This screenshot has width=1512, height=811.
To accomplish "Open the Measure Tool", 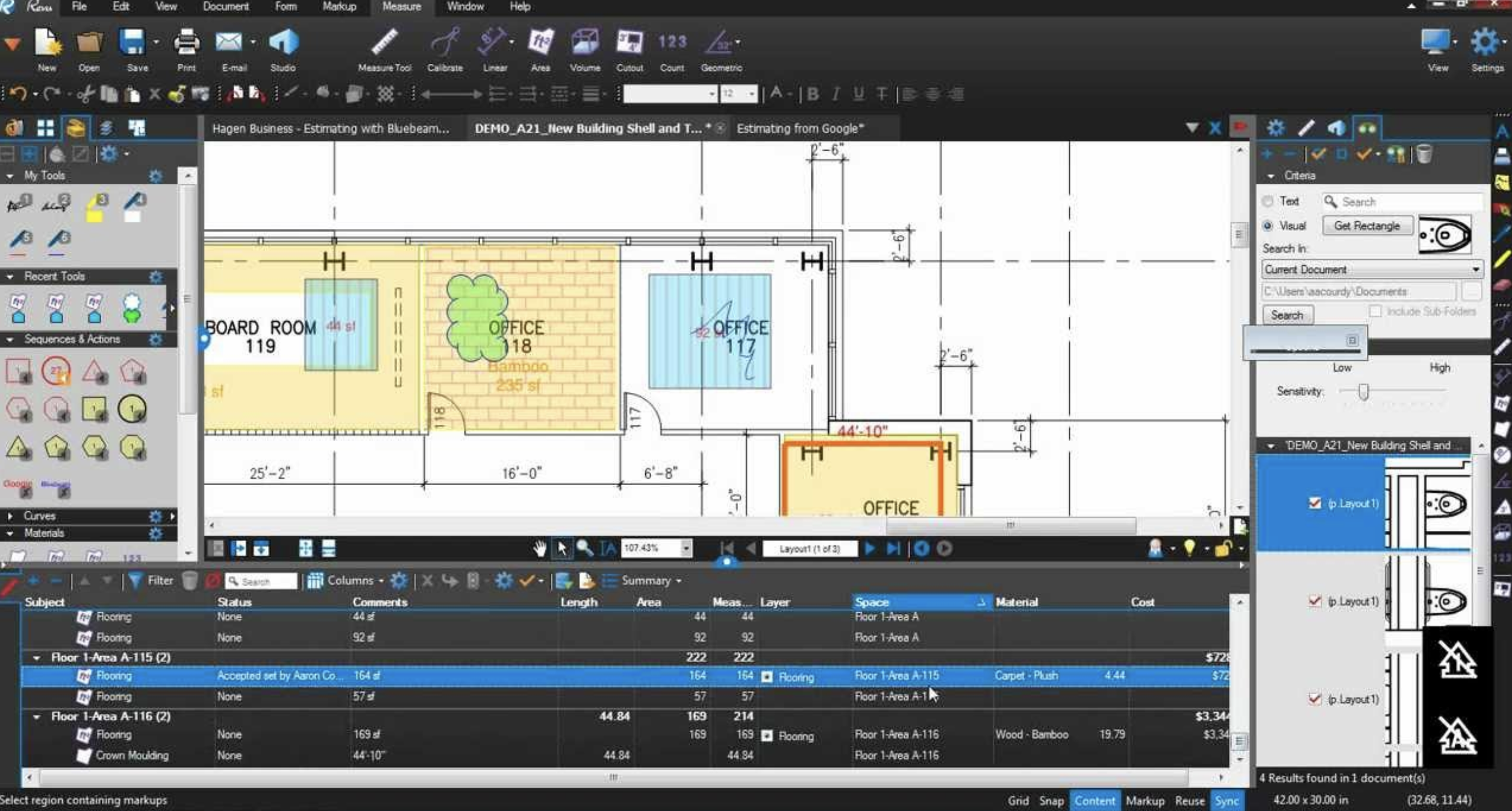I will tap(384, 48).
